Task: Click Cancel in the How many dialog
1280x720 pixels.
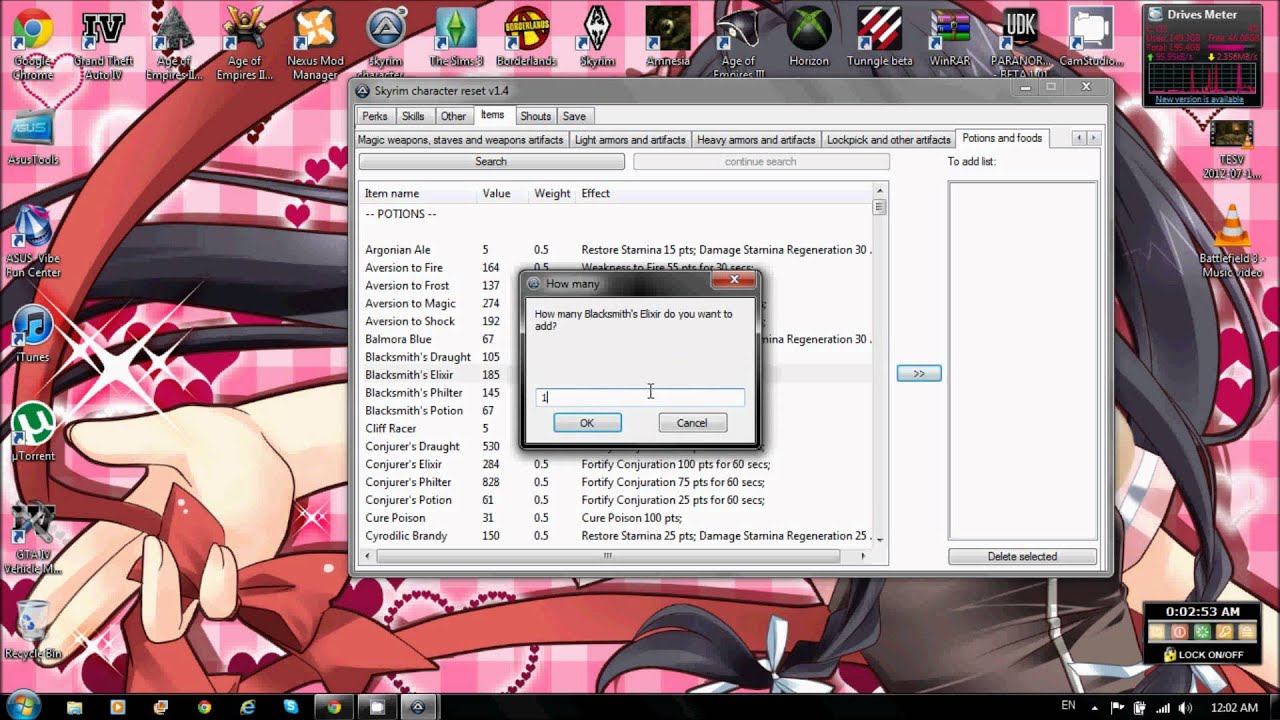Action: [x=691, y=423]
